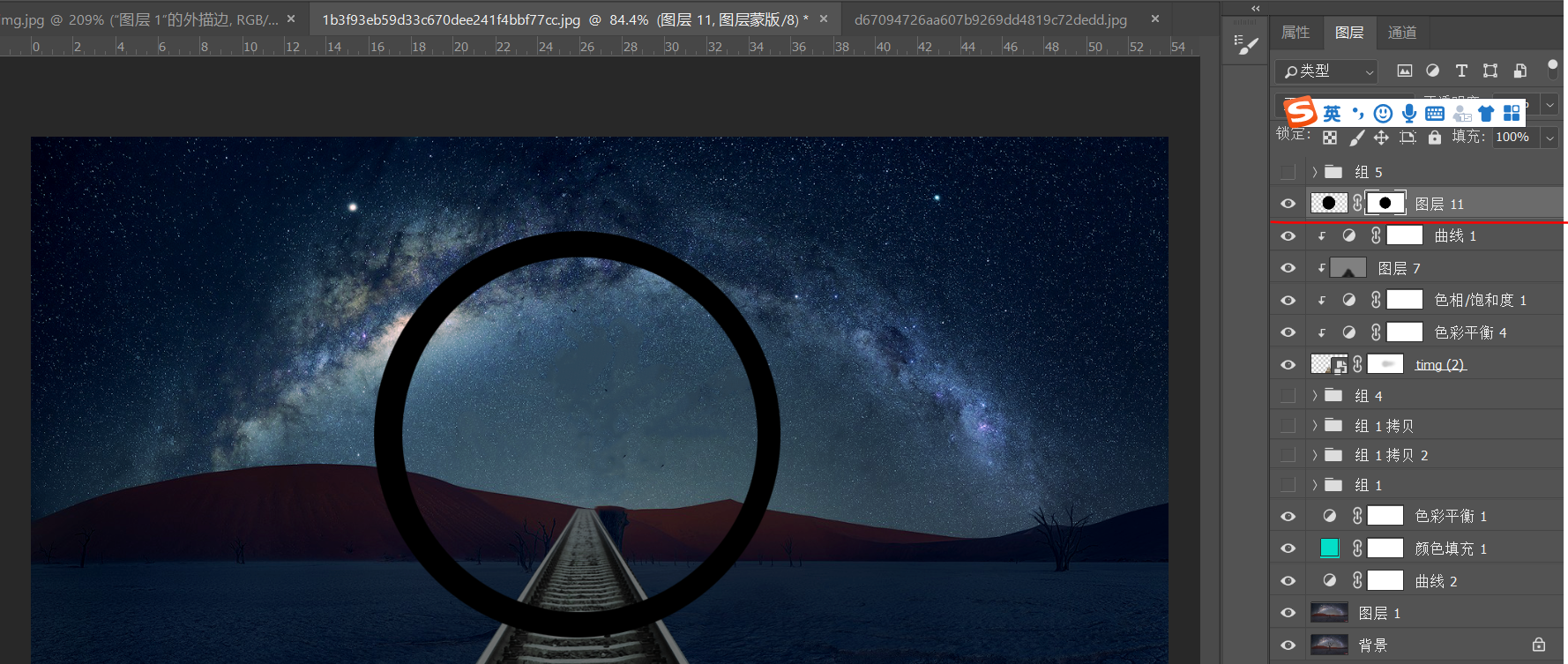
Task: Click the lock-all padlock icon
Action: (1435, 138)
